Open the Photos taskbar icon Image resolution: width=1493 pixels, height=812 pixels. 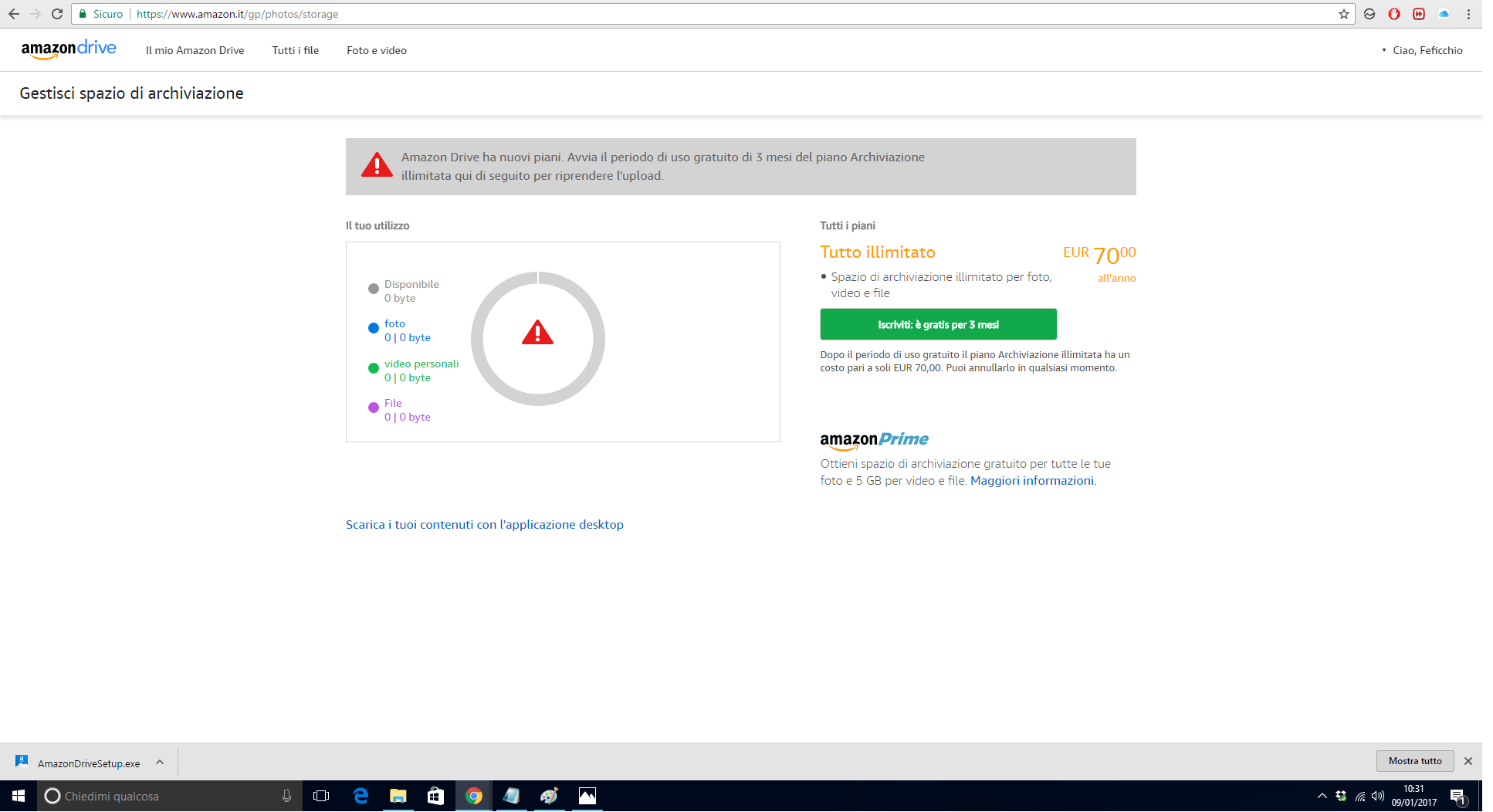click(587, 796)
